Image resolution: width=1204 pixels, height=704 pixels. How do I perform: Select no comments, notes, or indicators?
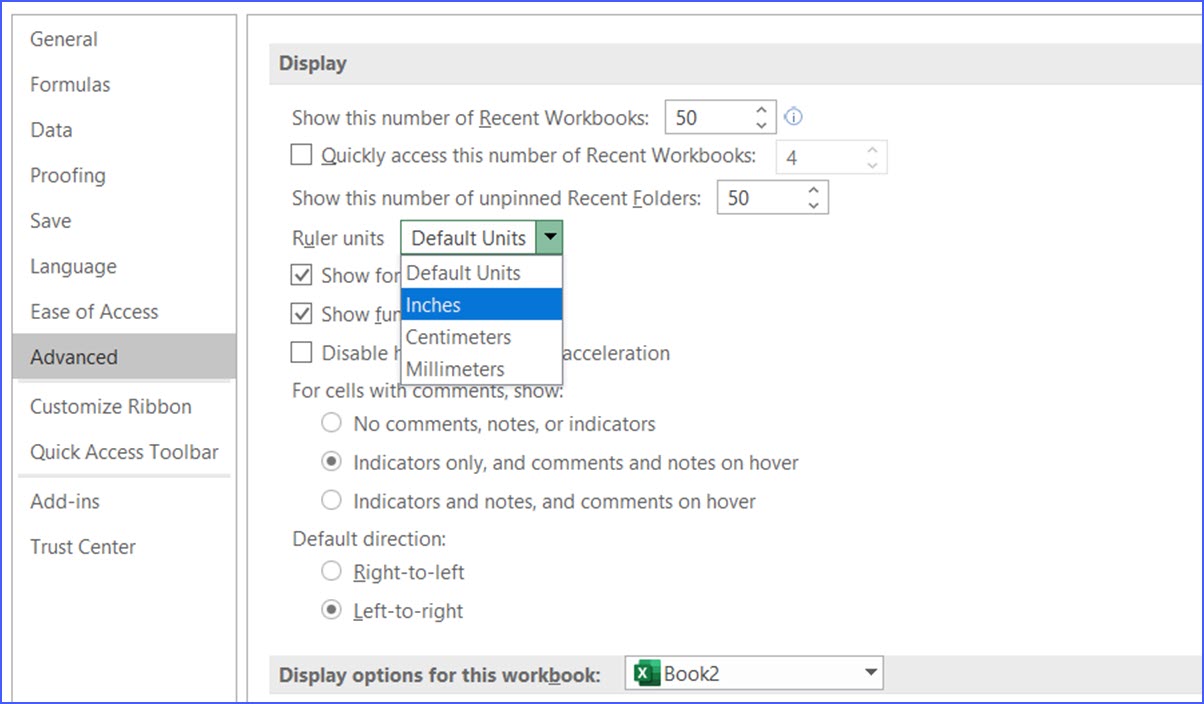coord(331,423)
